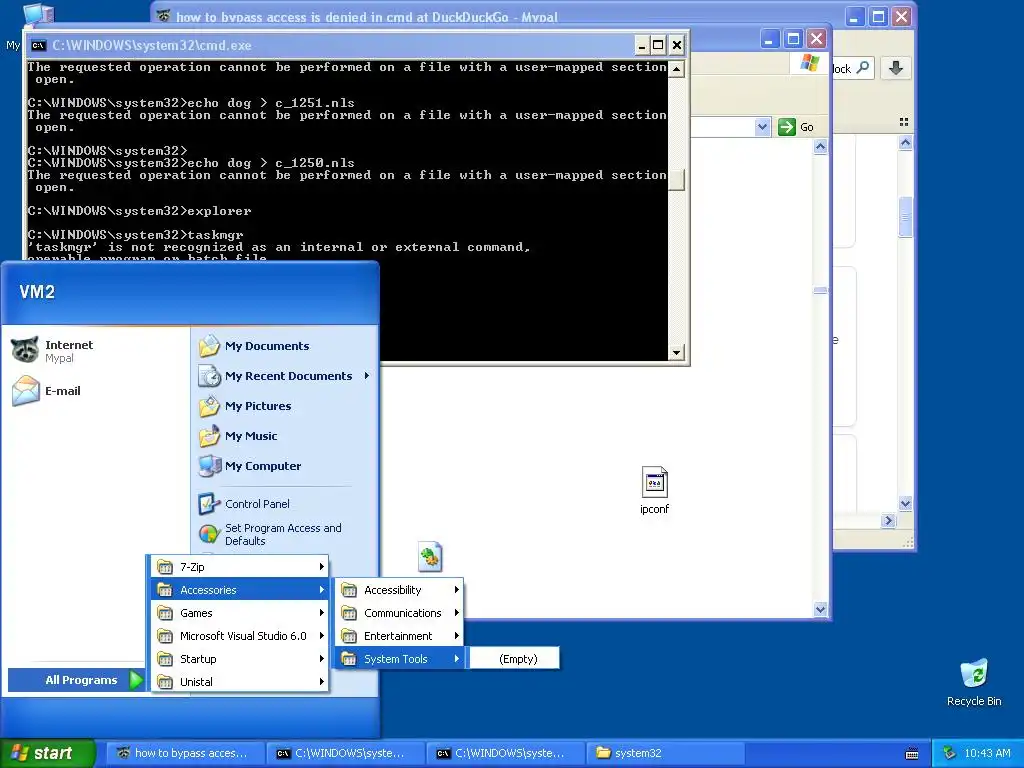Click Mypal grid menu icon
Screen dimensions: 1024x768
(x=904, y=122)
